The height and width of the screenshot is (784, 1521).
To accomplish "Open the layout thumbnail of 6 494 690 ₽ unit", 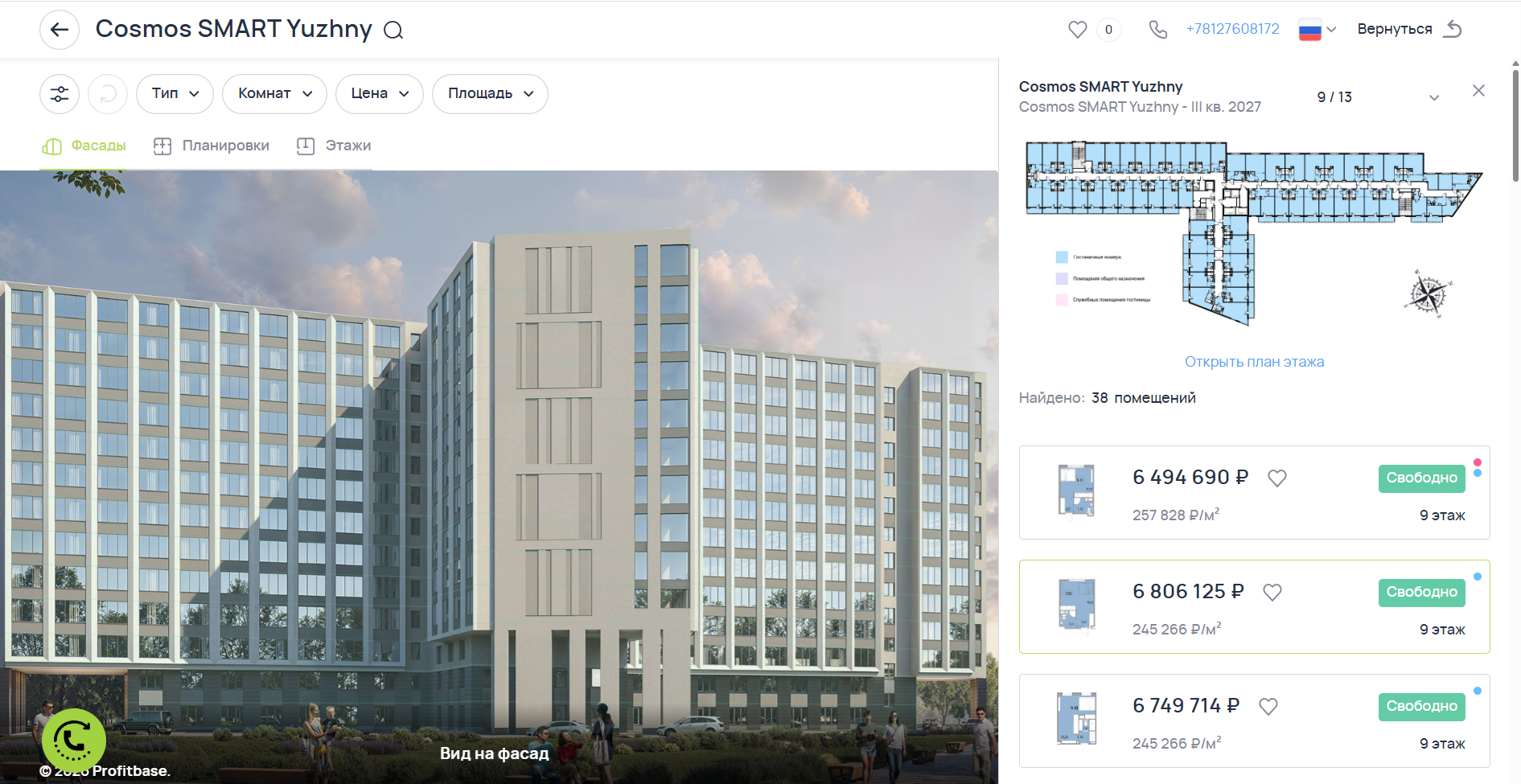I will click(x=1076, y=491).
